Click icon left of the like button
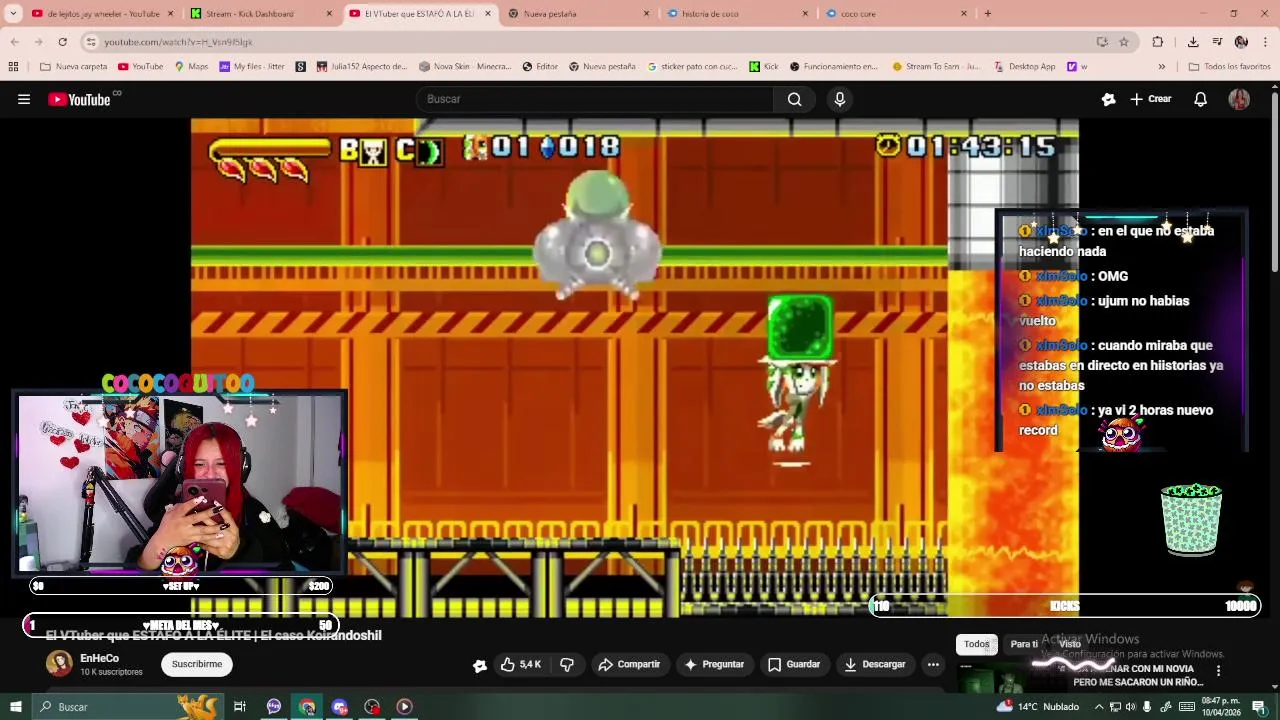 (480, 665)
